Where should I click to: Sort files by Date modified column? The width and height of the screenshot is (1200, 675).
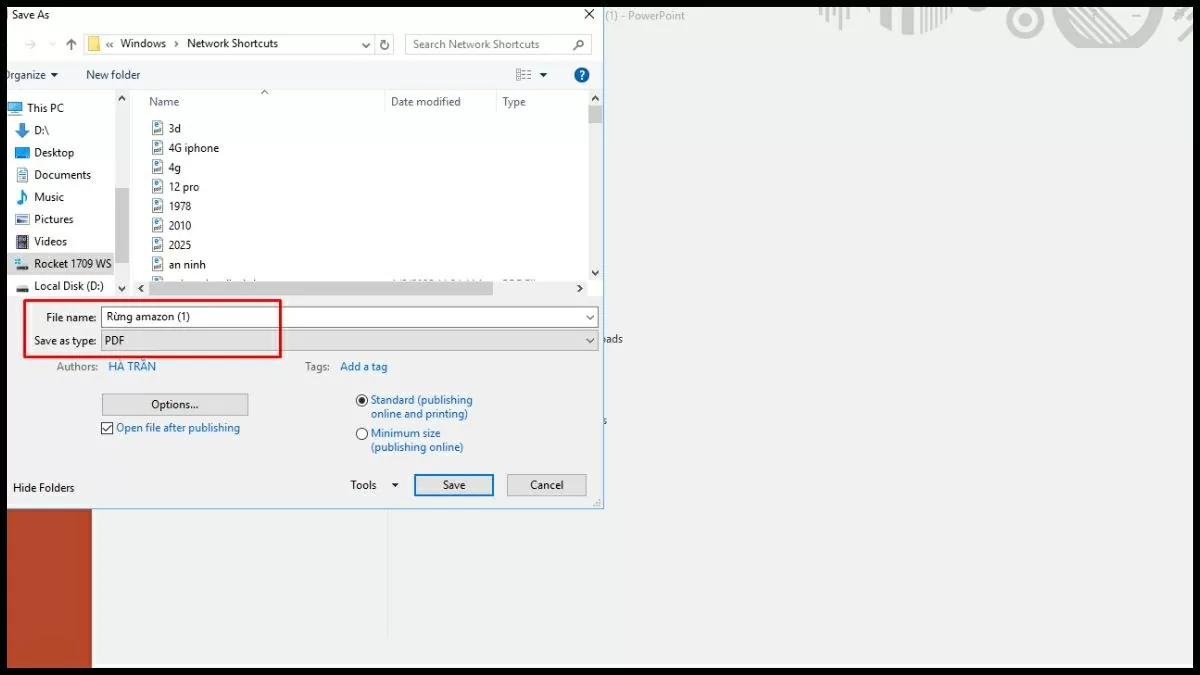pyautogui.click(x=425, y=102)
